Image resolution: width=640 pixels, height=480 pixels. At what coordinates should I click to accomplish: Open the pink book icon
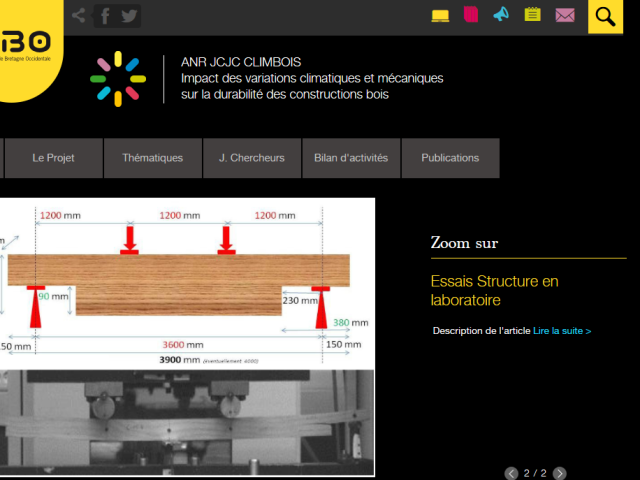[x=471, y=14]
